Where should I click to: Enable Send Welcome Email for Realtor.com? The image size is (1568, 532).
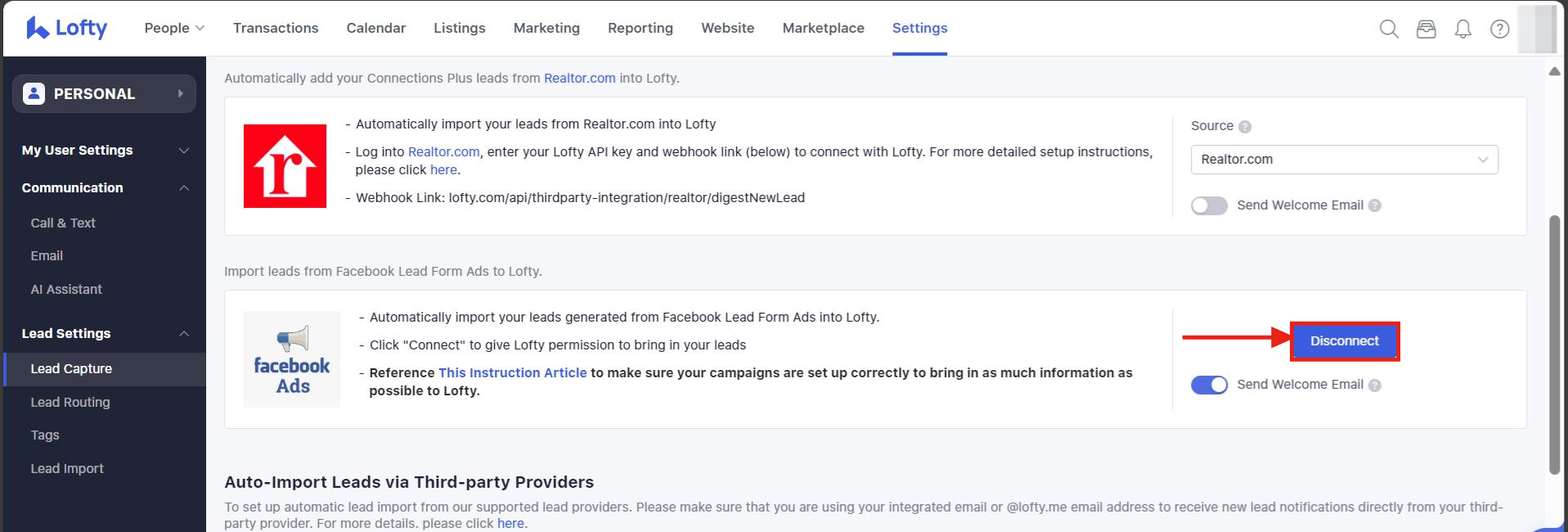coord(1209,205)
